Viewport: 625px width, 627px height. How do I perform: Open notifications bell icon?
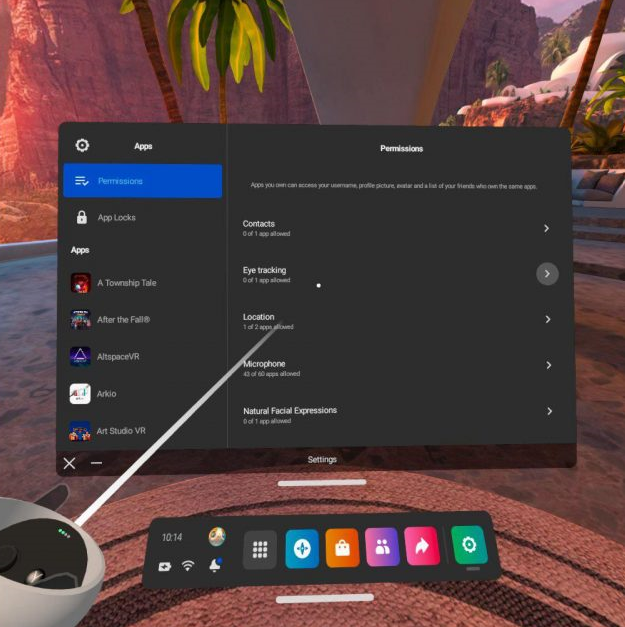click(x=216, y=565)
